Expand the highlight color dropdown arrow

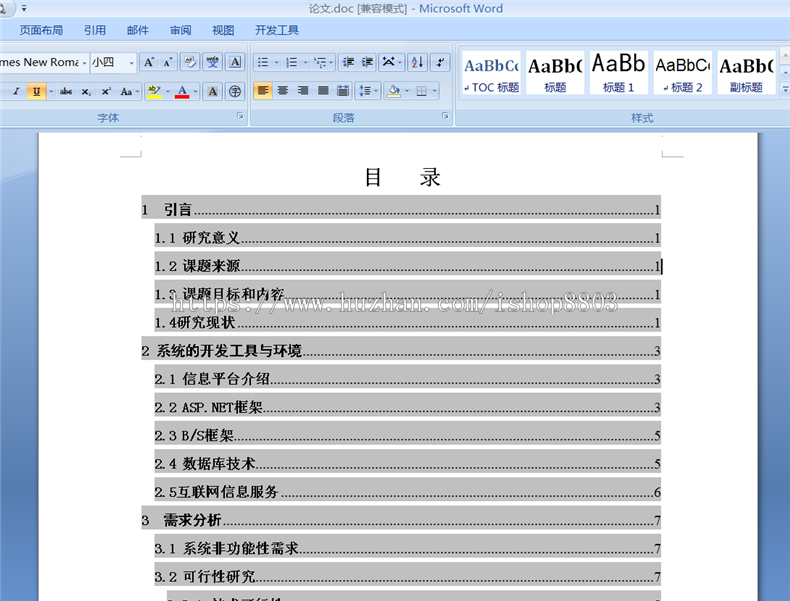tap(168, 91)
